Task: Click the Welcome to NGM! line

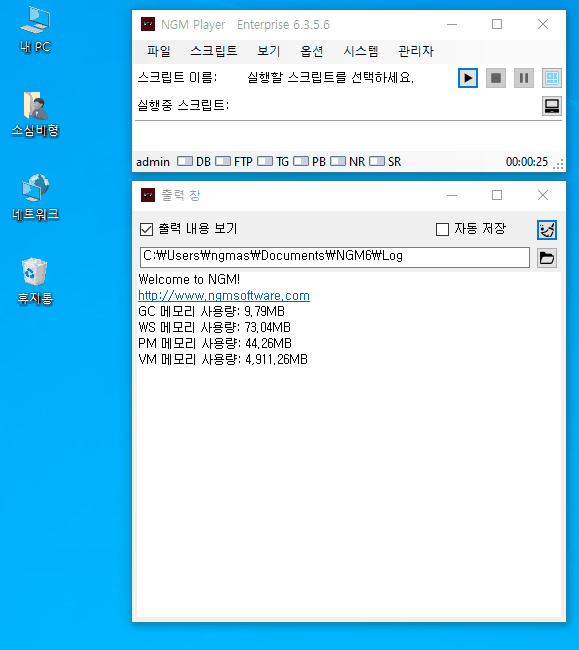Action: point(189,279)
